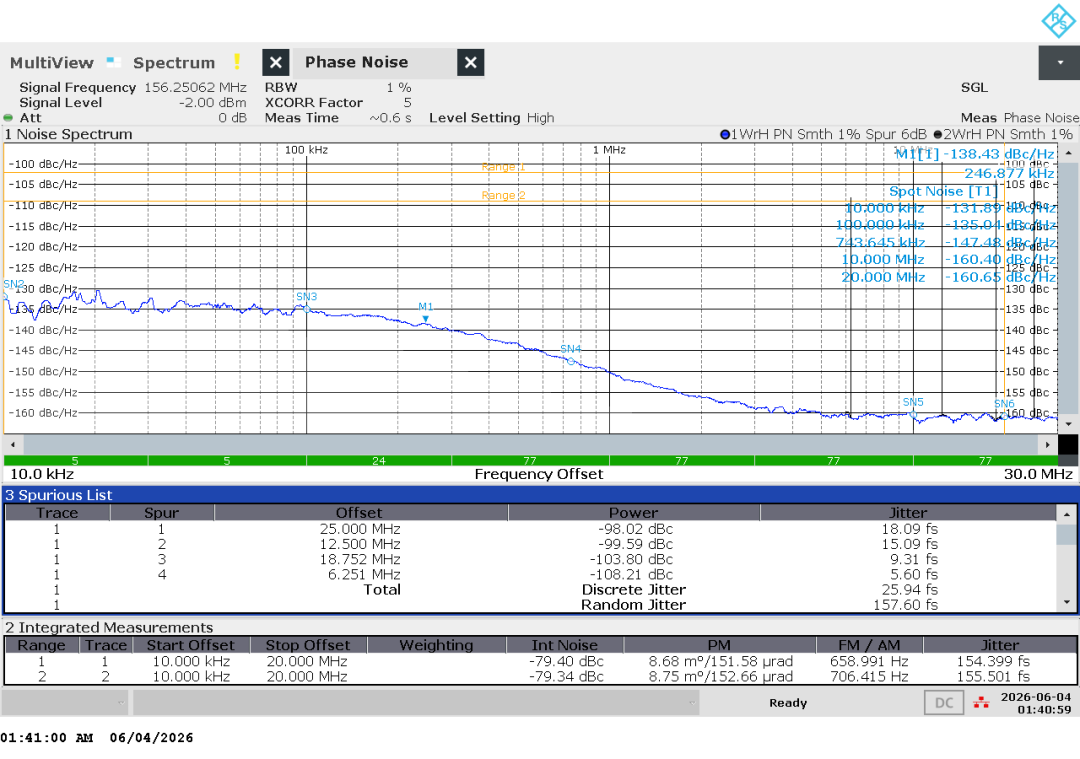Screen dimensions: 1080x759
Task: Click the green Att status indicator
Action: (x=8, y=118)
